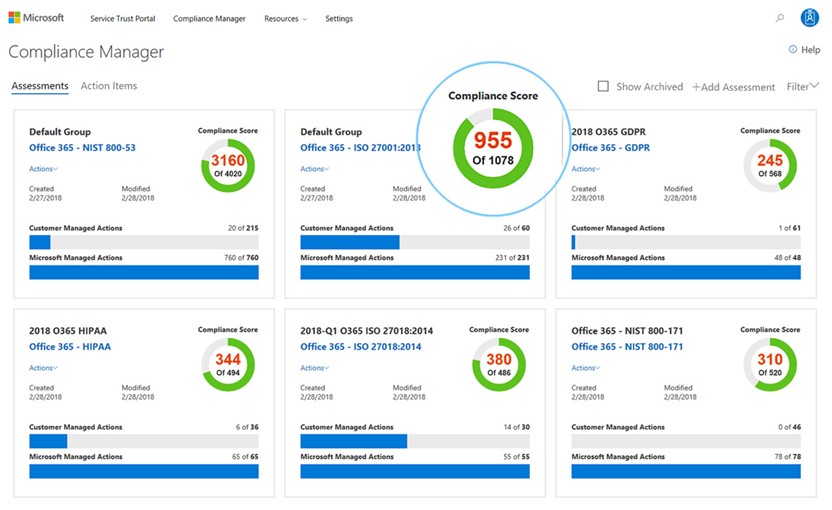This screenshot has height=510, width=832.
Task: Click Microsoft Managed Actions bar 65 of 65
Action: [x=144, y=471]
